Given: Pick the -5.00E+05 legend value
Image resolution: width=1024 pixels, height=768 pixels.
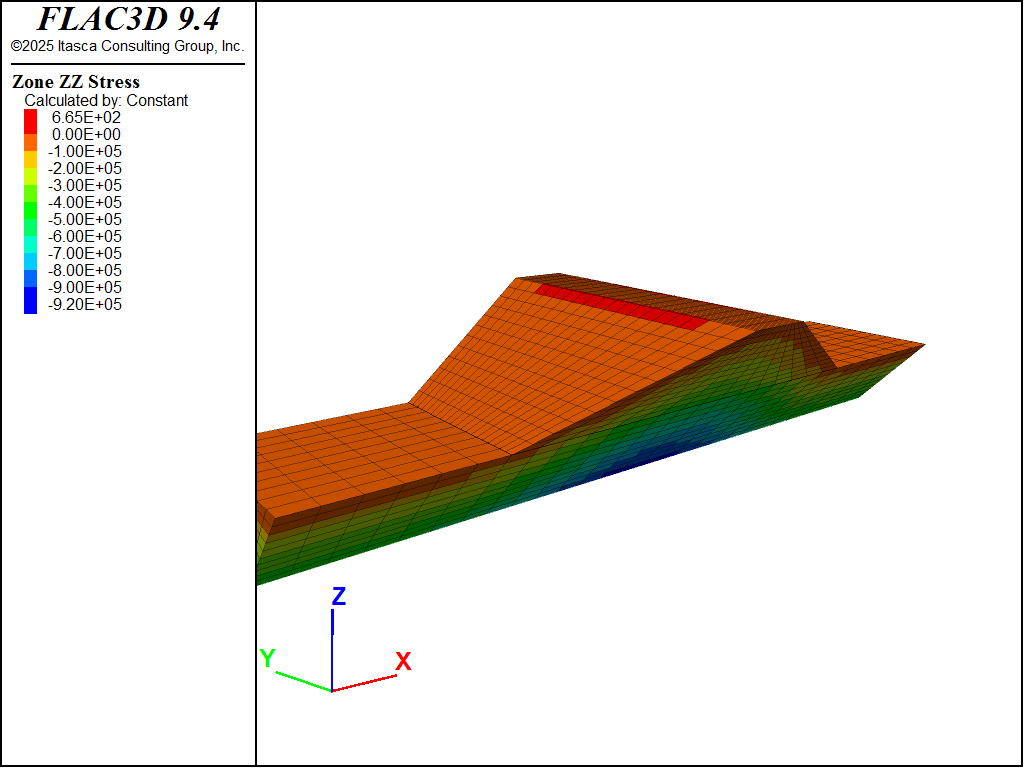Looking at the screenshot, I should tap(85, 219).
